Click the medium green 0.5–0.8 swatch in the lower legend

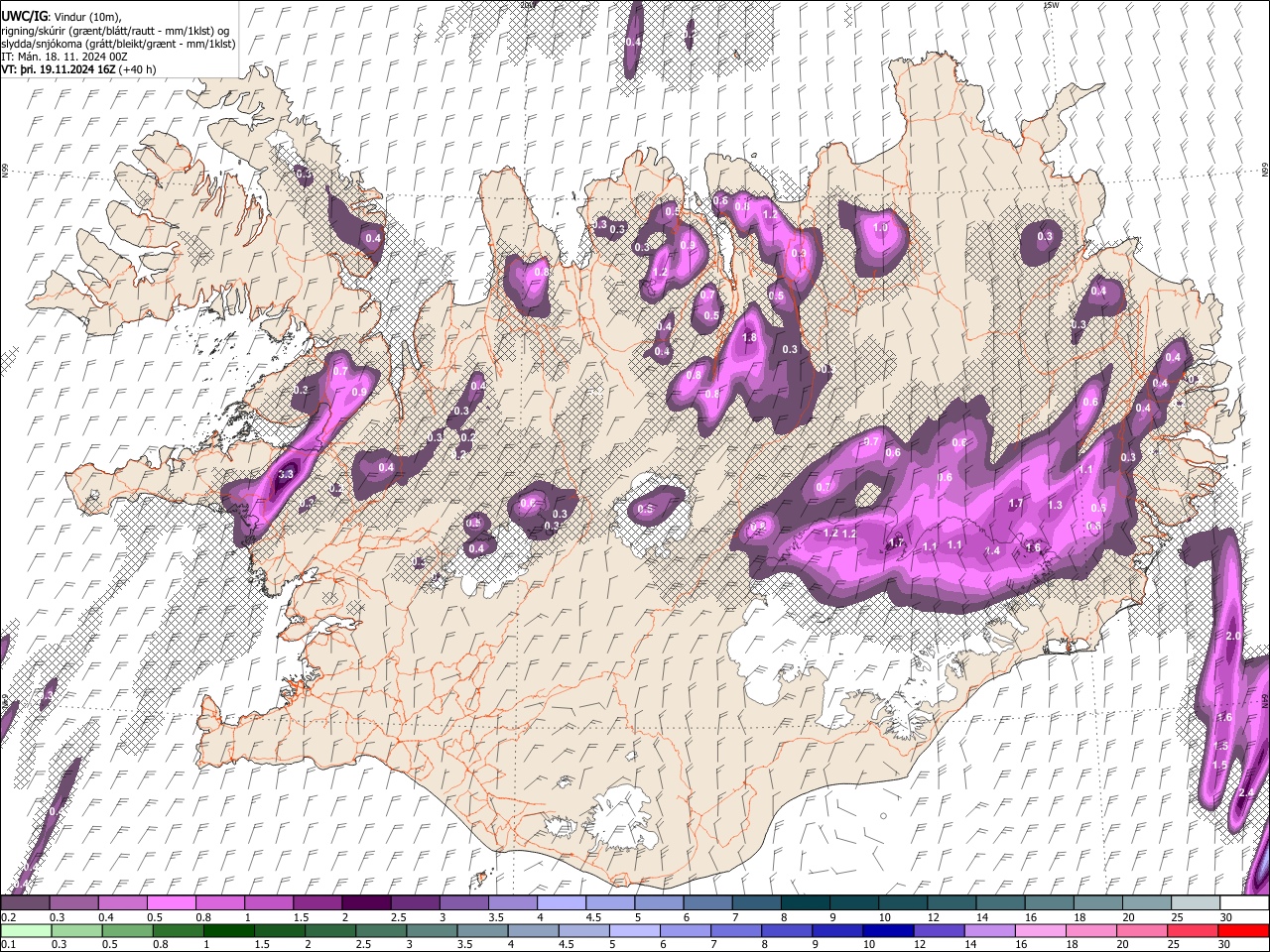[x=127, y=930]
